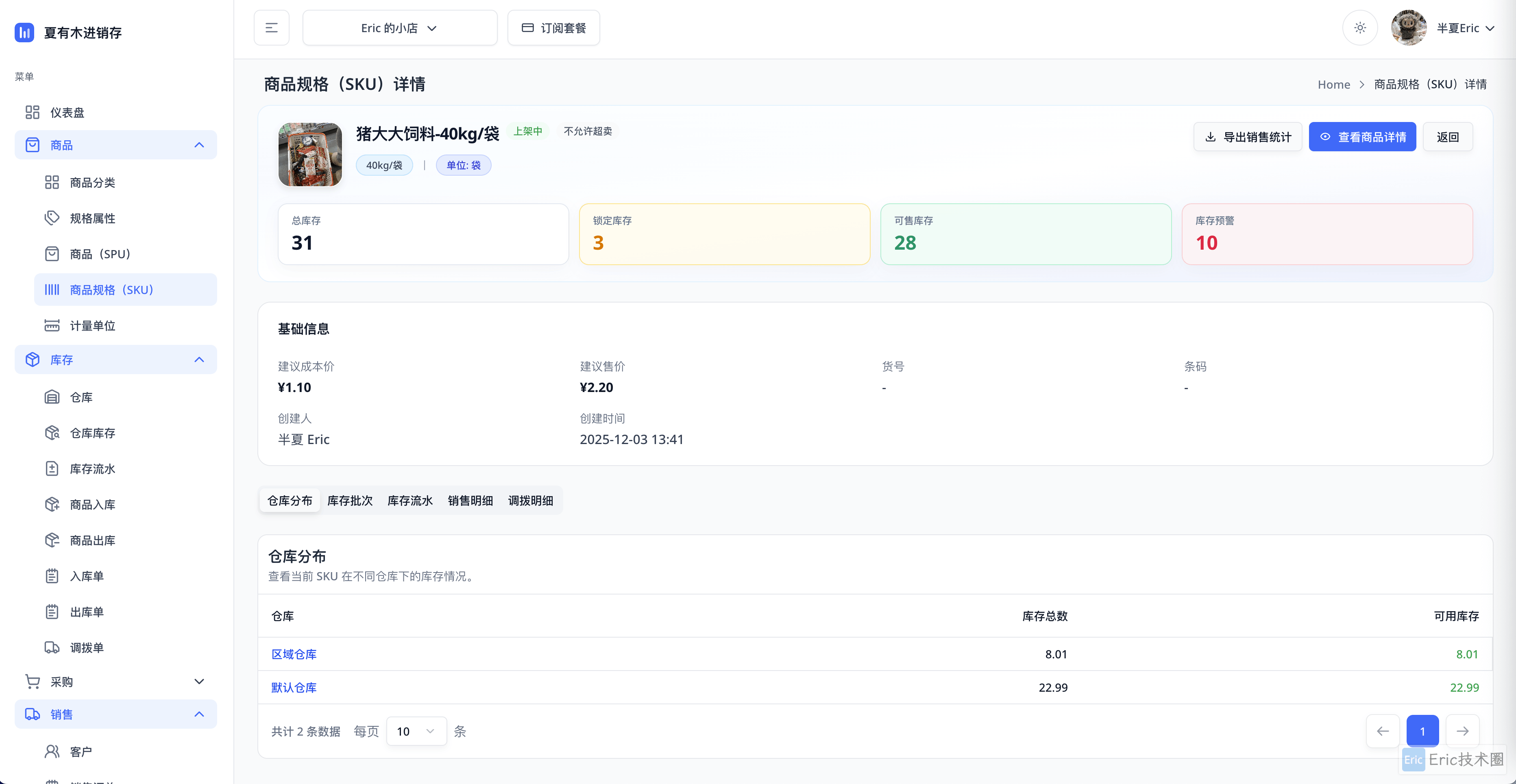Open 商品分类 category icon item
The image size is (1516, 784).
click(x=52, y=183)
